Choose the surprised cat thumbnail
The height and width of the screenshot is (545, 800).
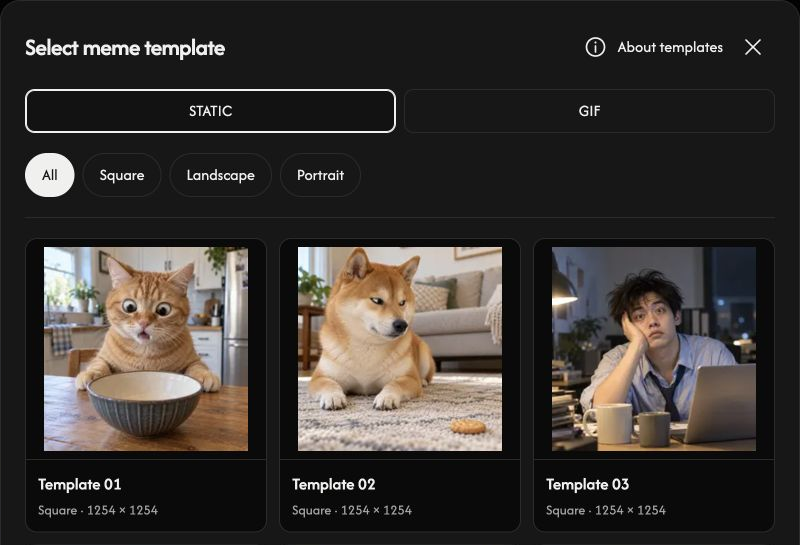(x=146, y=349)
